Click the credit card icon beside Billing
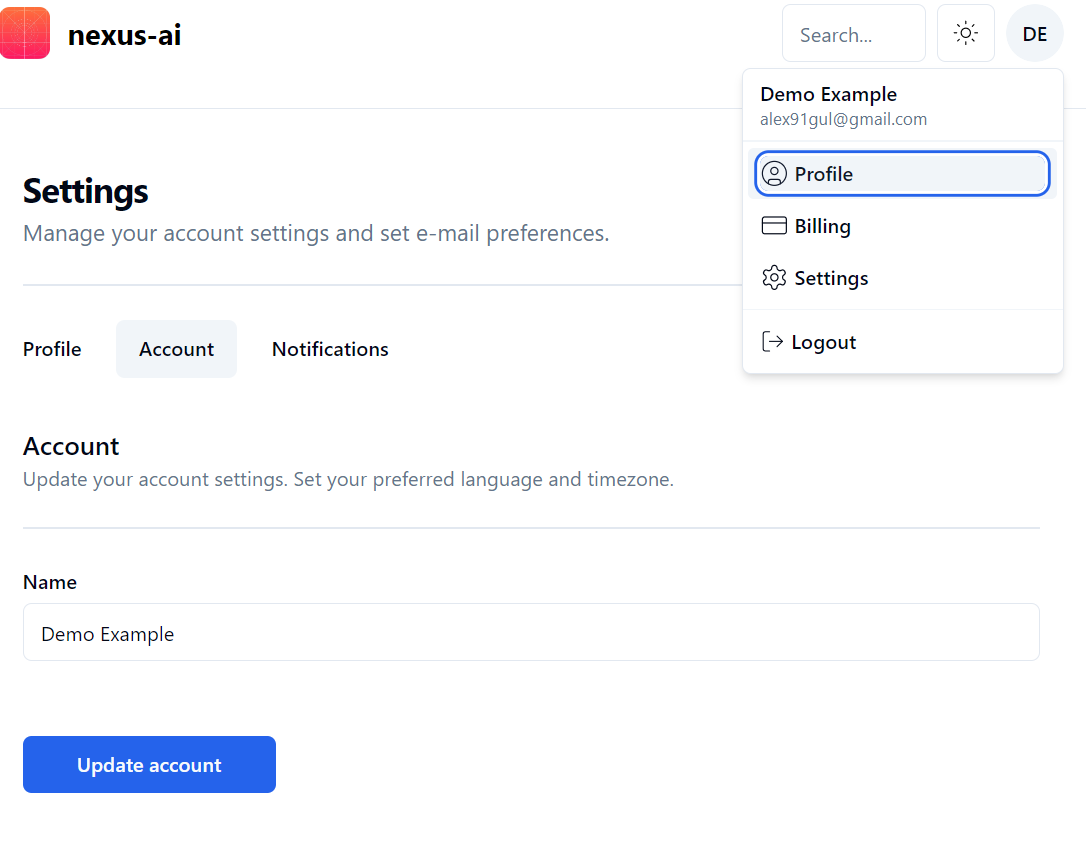 point(774,226)
